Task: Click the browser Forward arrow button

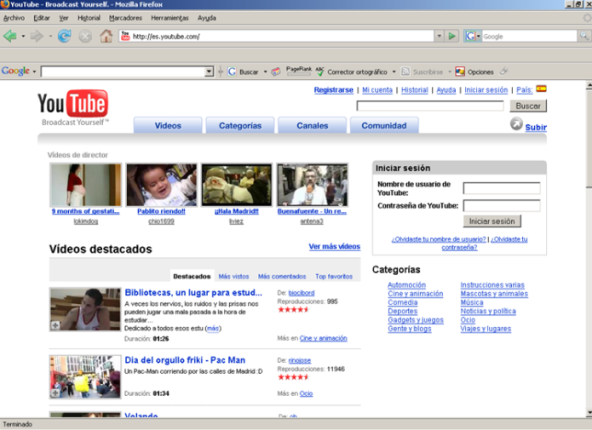Action: (x=37, y=36)
